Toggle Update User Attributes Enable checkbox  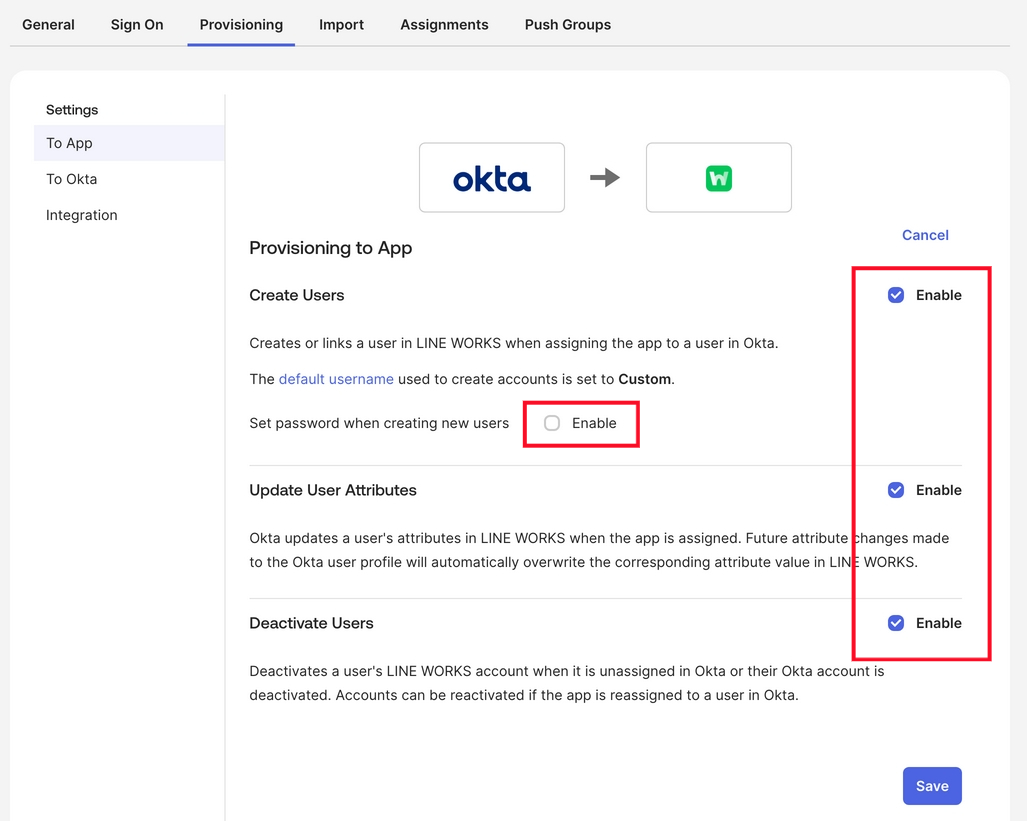(896, 490)
